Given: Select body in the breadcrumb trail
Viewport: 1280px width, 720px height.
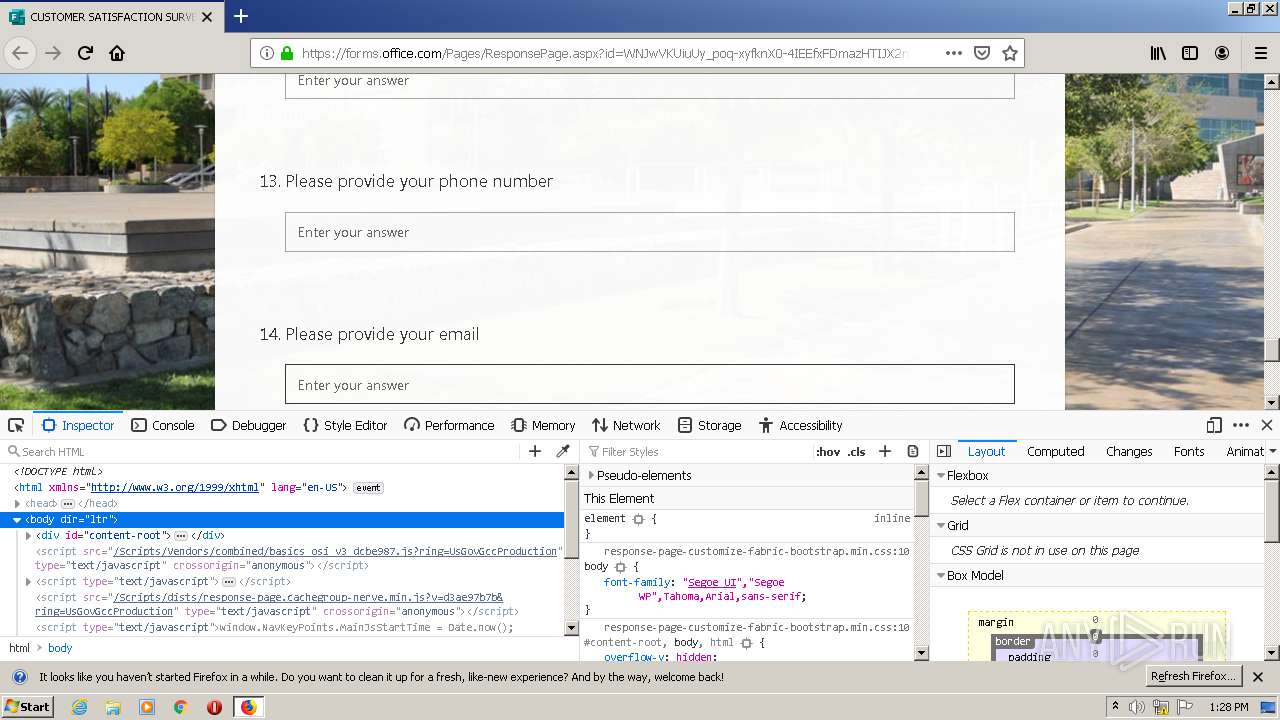Looking at the screenshot, I should pyautogui.click(x=60, y=648).
